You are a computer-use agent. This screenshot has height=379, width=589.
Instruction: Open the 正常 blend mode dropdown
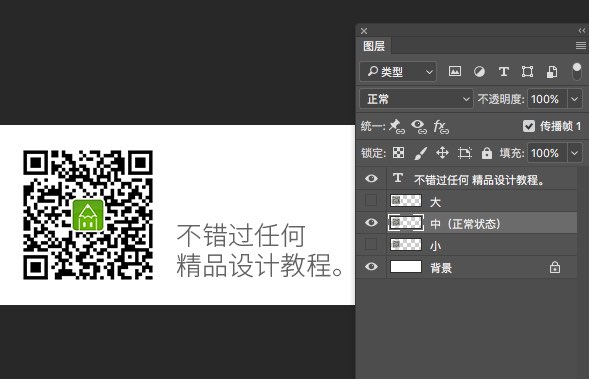(416, 99)
